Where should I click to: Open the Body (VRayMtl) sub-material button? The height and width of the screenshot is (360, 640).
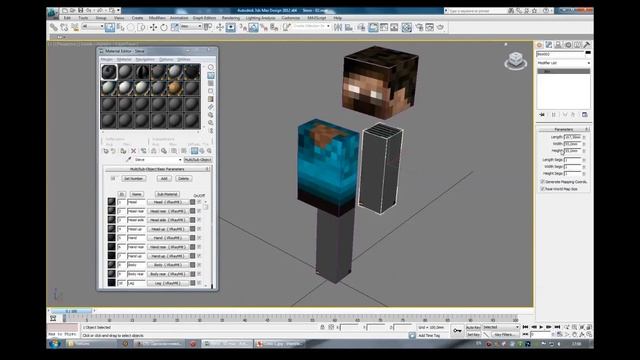click(168, 265)
